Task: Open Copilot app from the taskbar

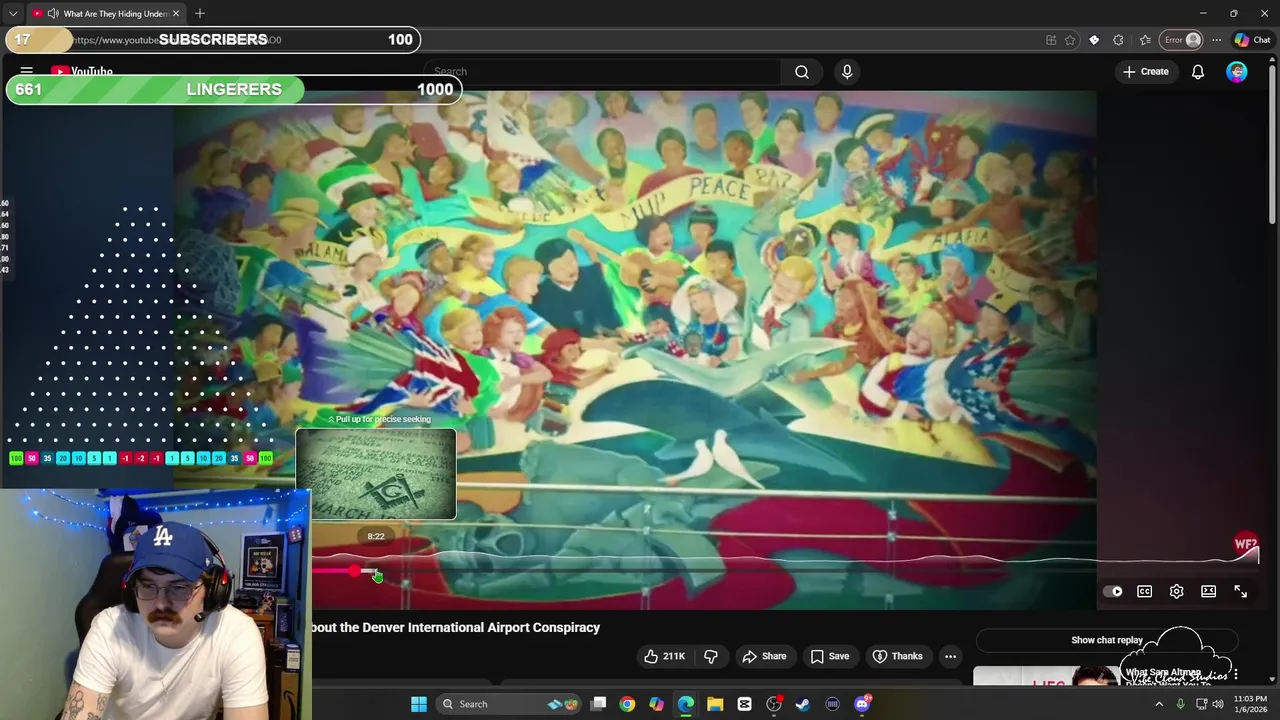Action: (656, 704)
